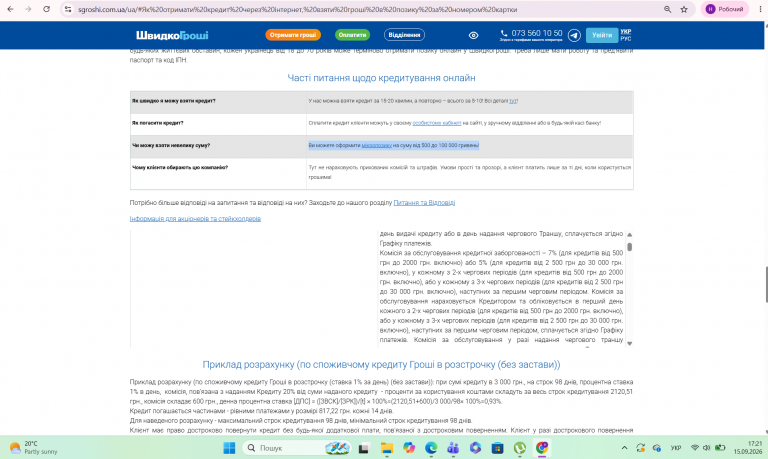Open the Питання та Відповіді link
768x459 pixels.
click(x=424, y=202)
